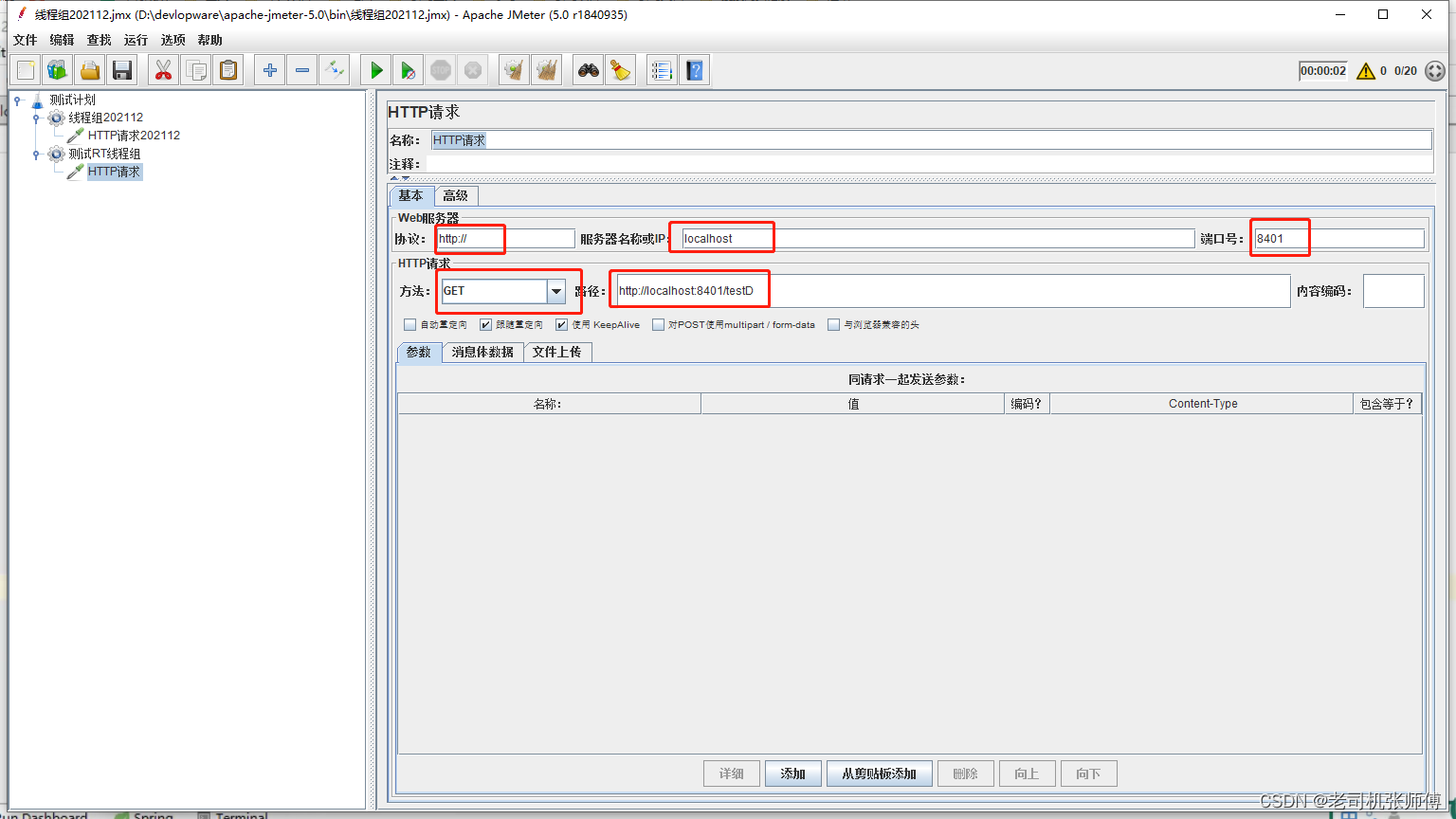
Task: Collapse the 线程组202112 tree handle
Action: (36, 118)
